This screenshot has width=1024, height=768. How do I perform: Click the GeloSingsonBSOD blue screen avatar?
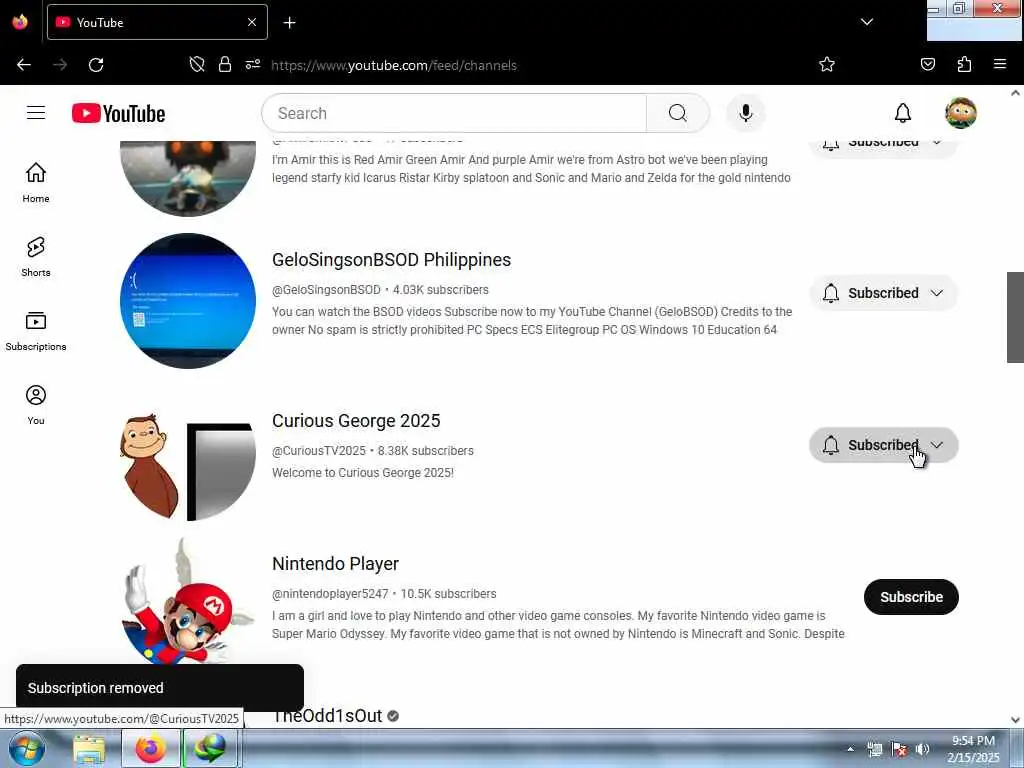188,301
